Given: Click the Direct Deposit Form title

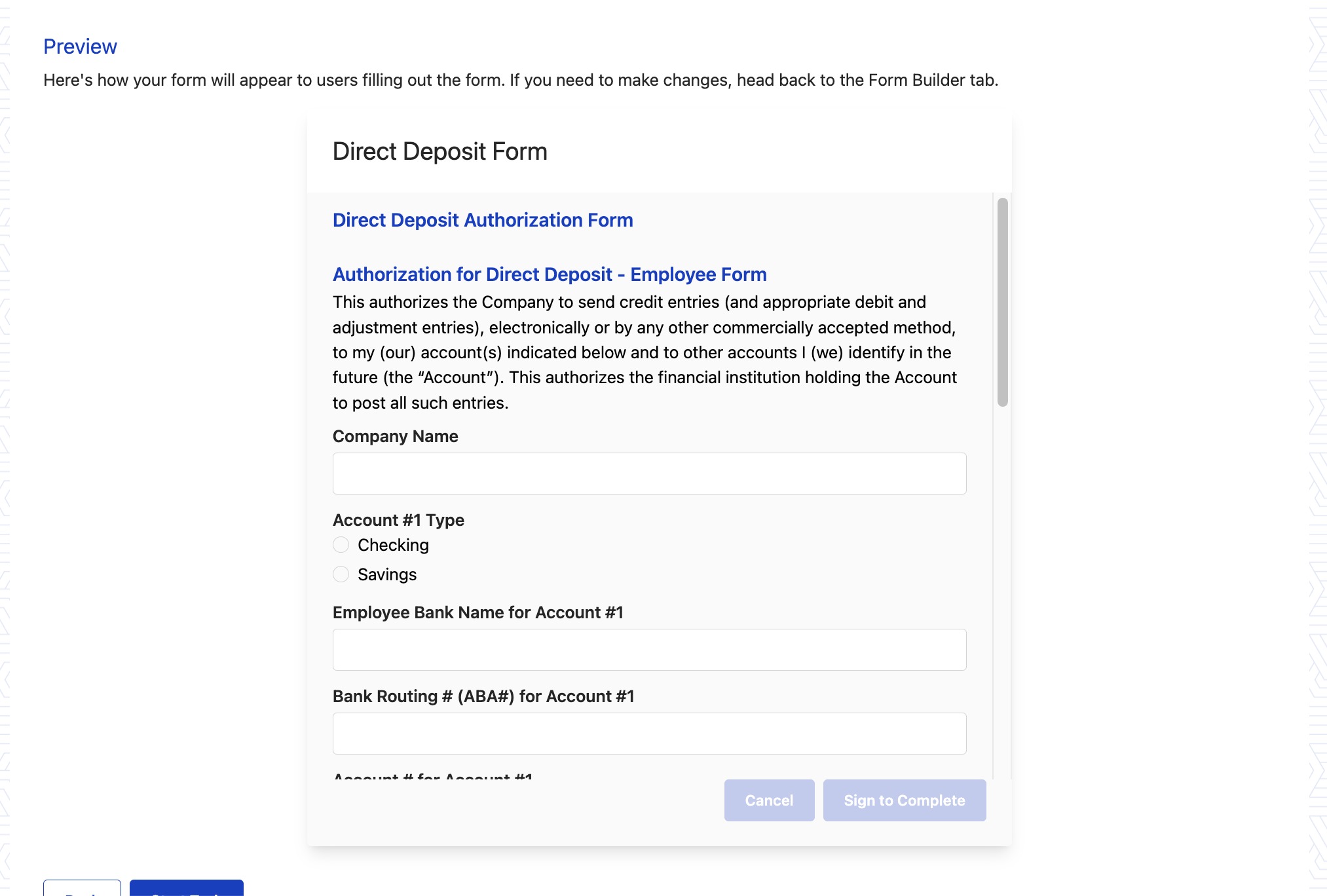Looking at the screenshot, I should 439,151.
